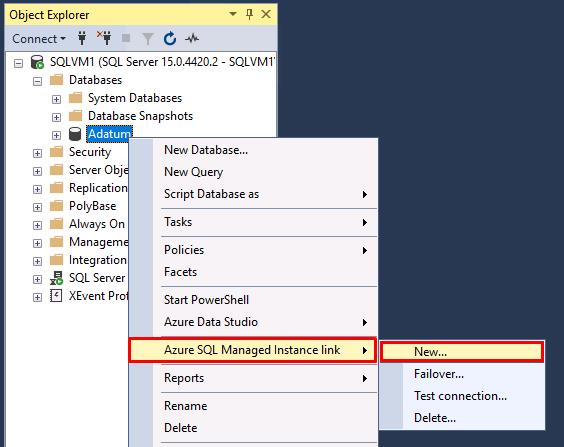
Task: Click the pin auto-hide icon in Object Explorer
Action: pos(249,14)
